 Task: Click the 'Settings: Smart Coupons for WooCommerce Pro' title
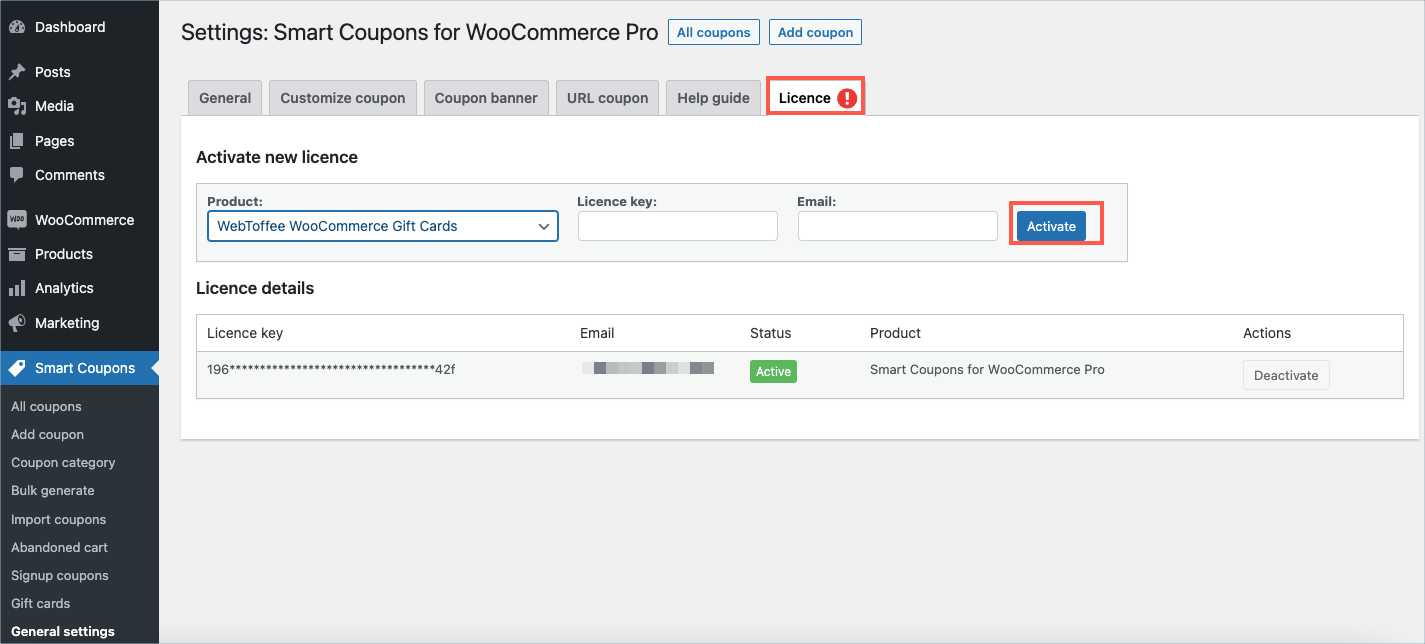coord(420,32)
